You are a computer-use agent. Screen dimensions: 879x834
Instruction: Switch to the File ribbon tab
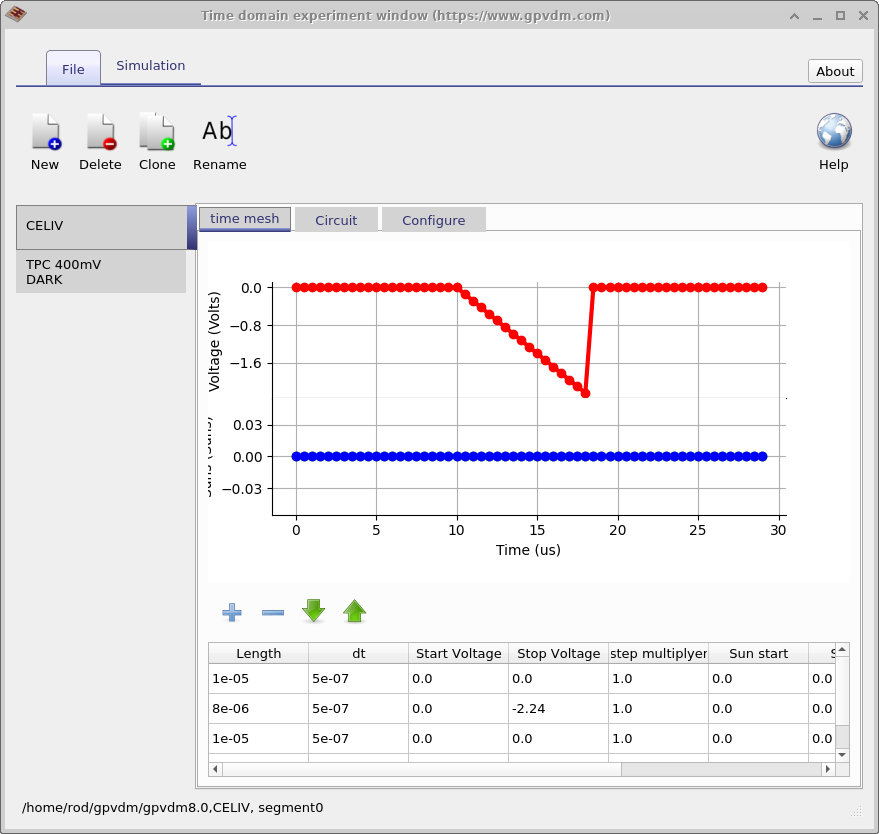click(x=73, y=69)
